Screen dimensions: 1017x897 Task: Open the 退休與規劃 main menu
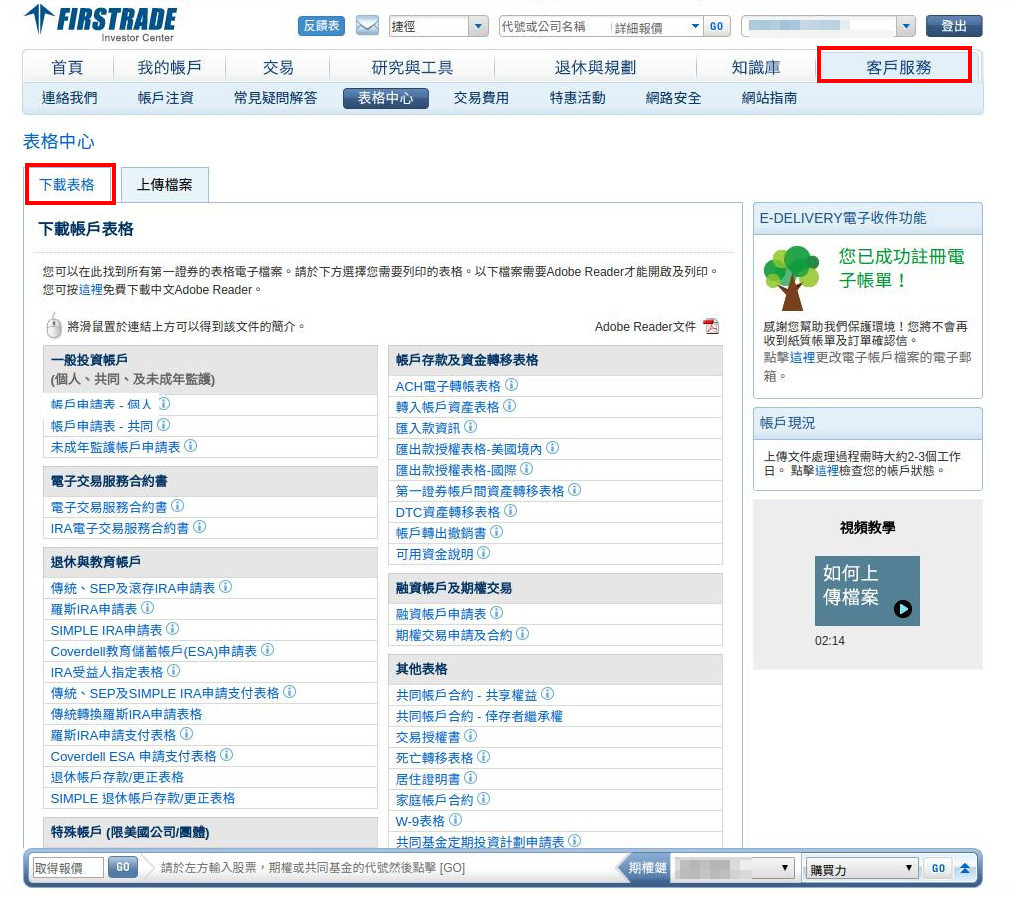(595, 67)
